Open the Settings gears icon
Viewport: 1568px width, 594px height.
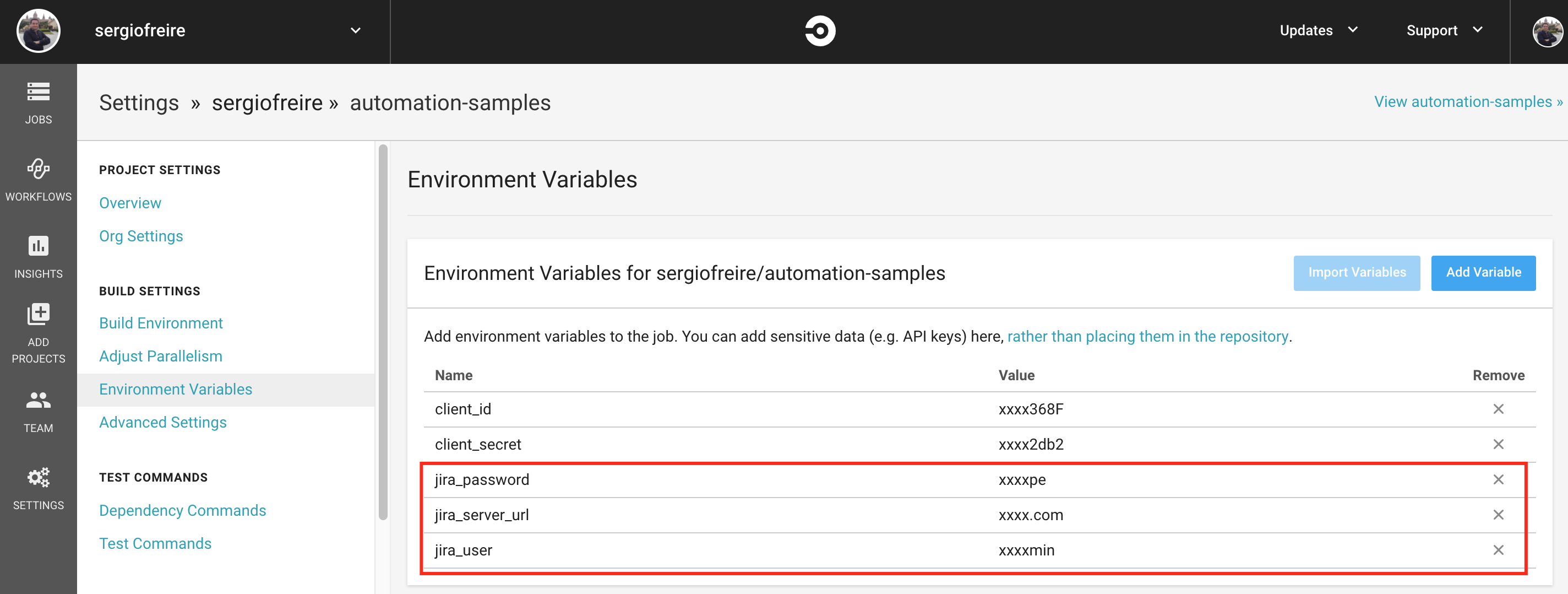[x=39, y=477]
